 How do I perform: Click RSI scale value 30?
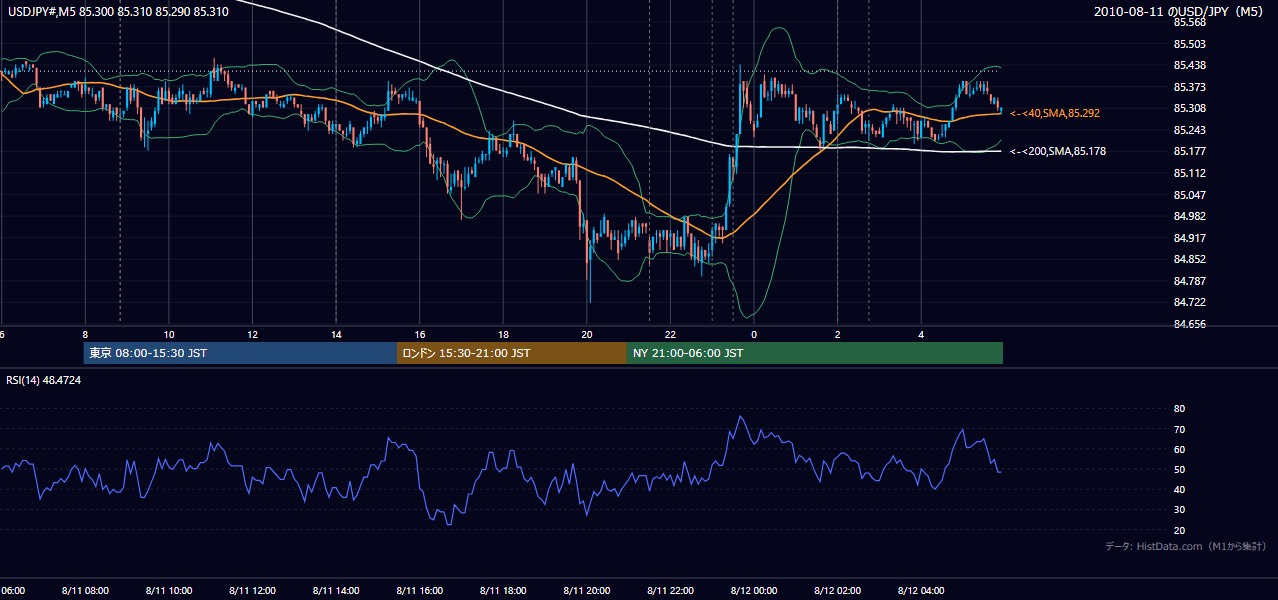point(1179,510)
